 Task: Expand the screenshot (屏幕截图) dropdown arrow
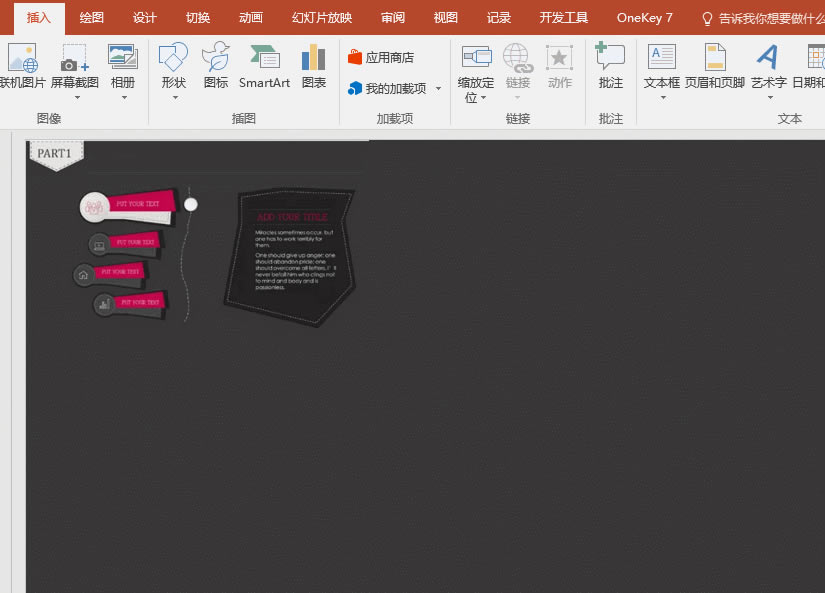pyautogui.click(x=77, y=98)
